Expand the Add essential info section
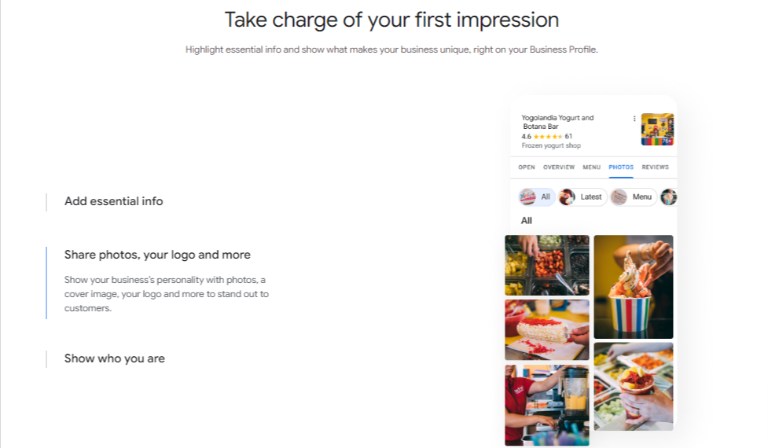 tap(114, 201)
